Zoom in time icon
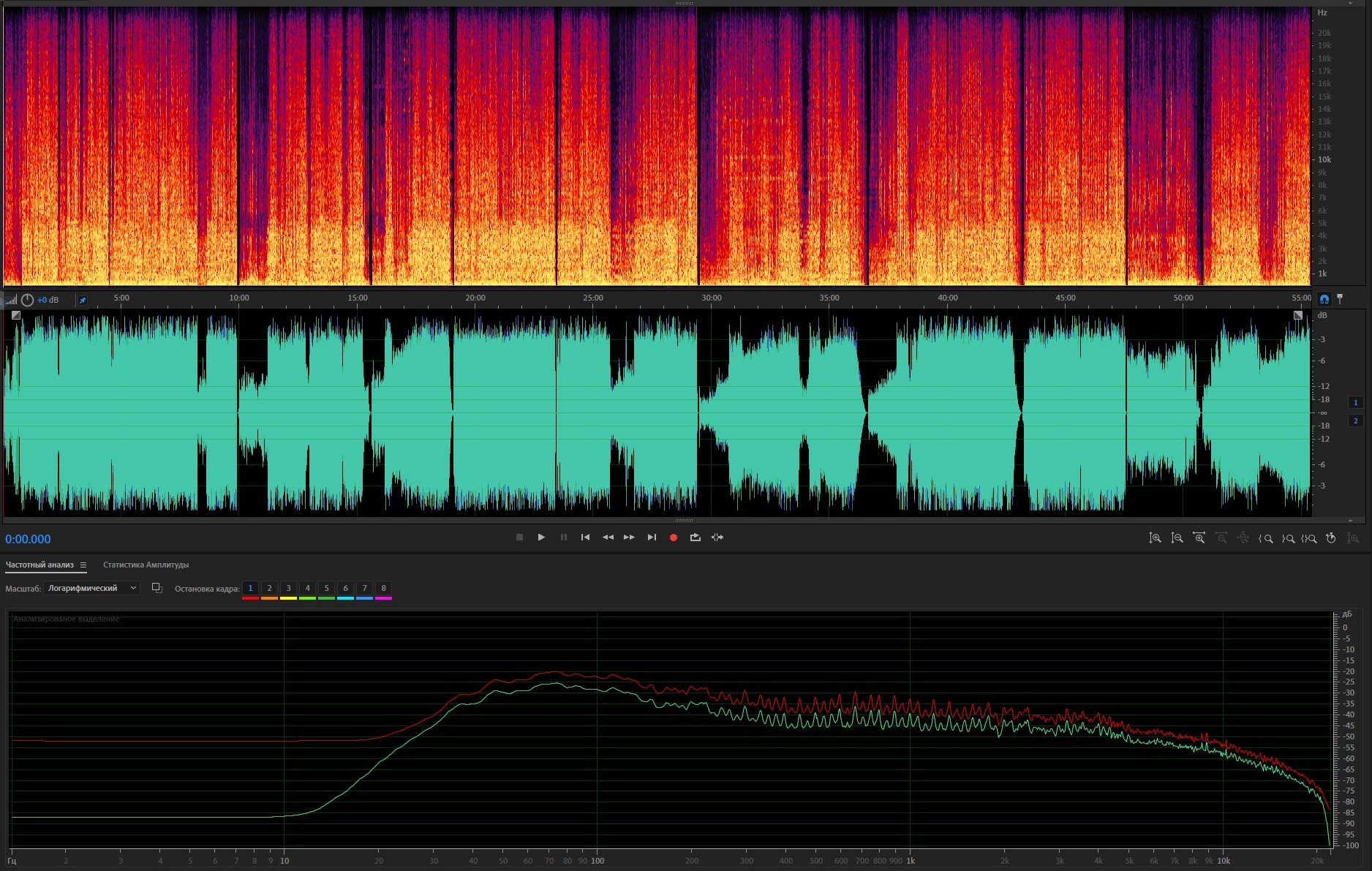 (x=1199, y=538)
